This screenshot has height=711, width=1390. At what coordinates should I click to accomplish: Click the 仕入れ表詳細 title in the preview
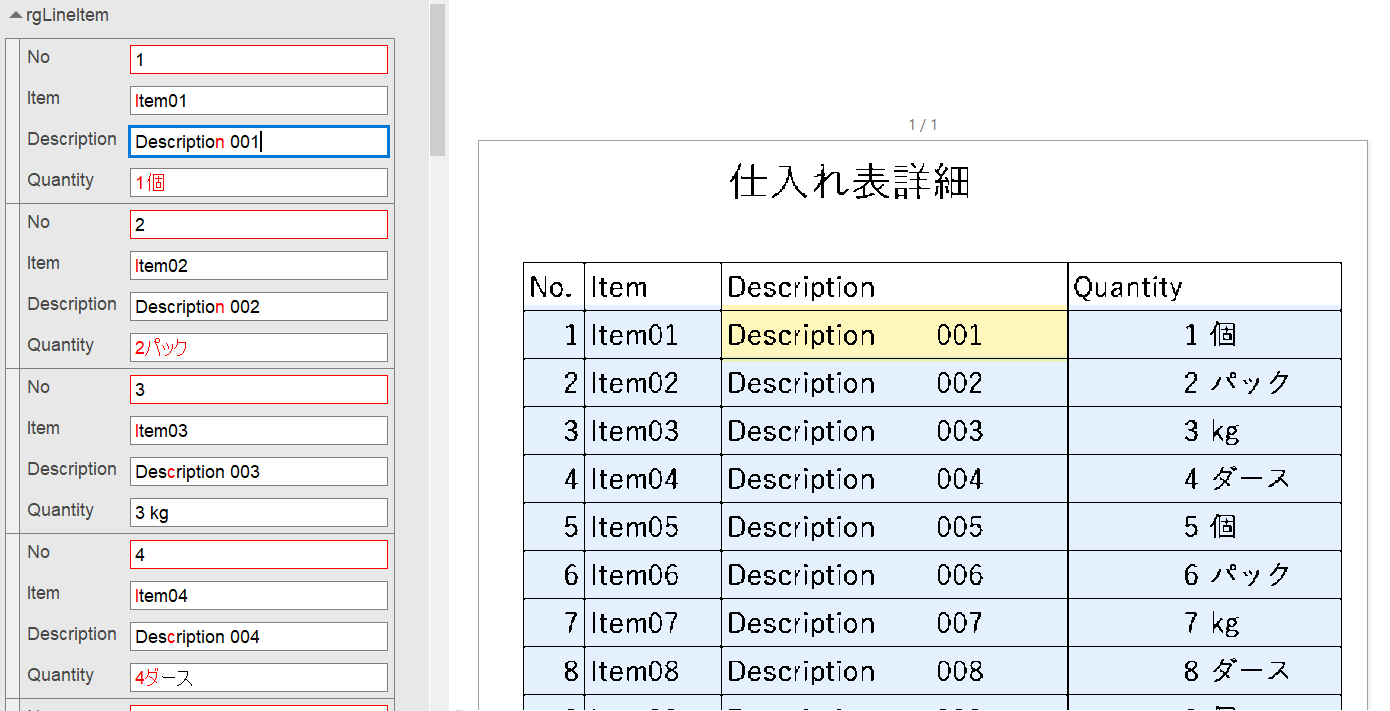point(850,183)
